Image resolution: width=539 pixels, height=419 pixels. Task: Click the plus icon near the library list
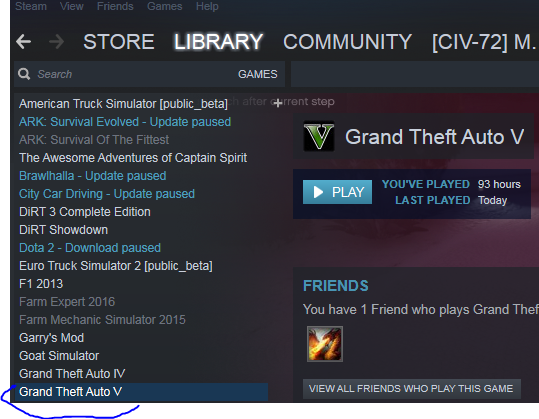point(278,102)
